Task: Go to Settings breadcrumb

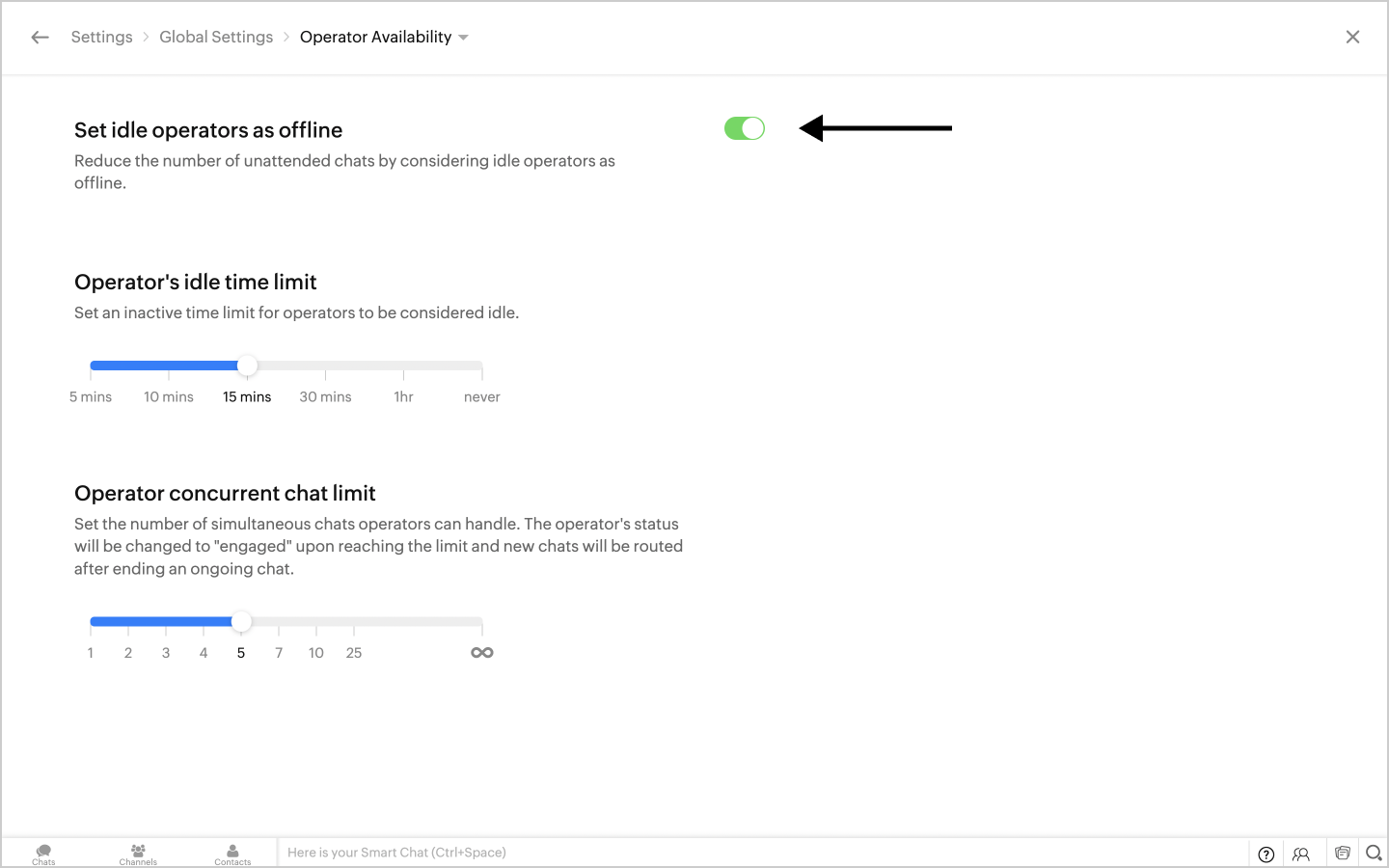Action: 101,38
